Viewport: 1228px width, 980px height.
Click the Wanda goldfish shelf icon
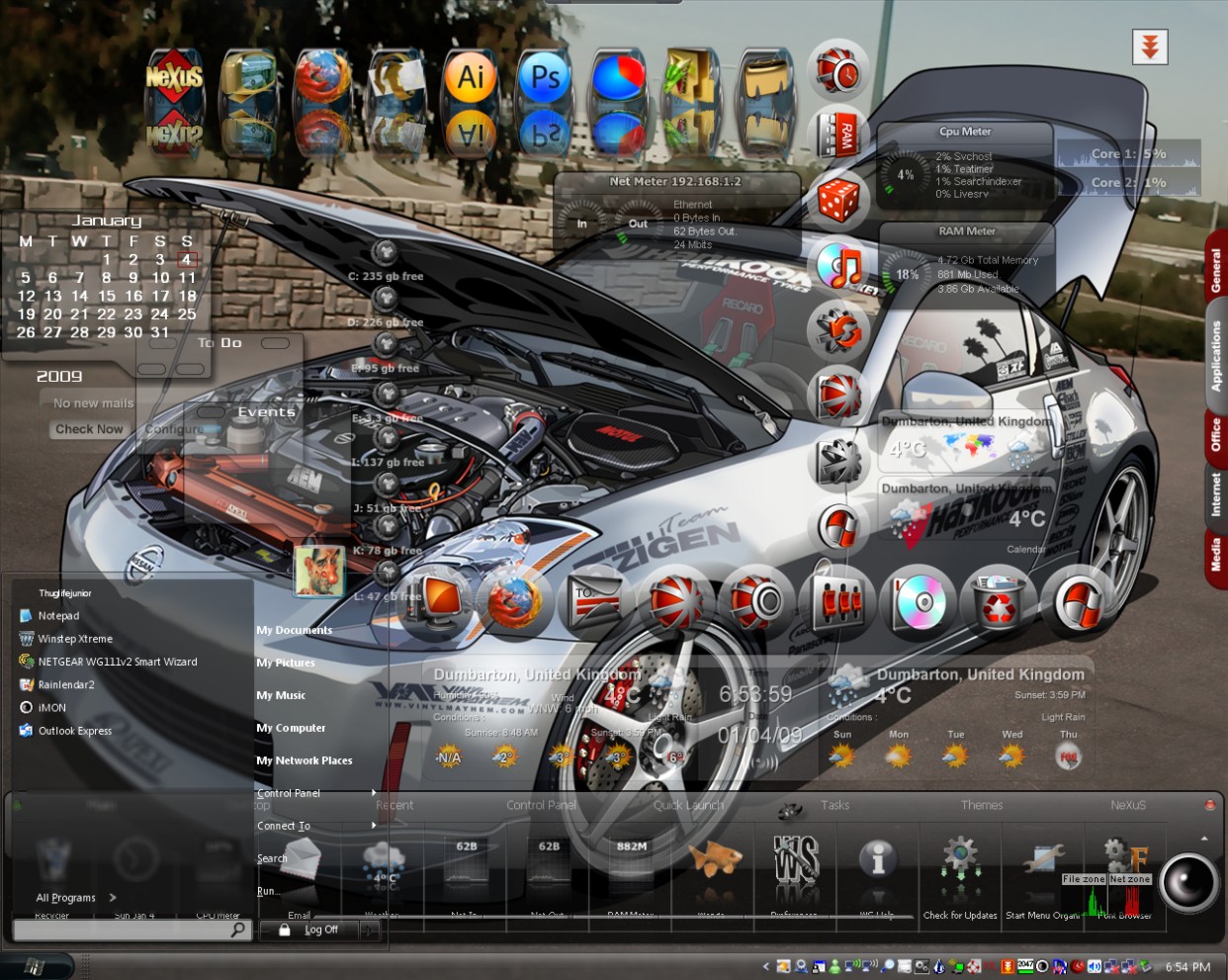714,858
